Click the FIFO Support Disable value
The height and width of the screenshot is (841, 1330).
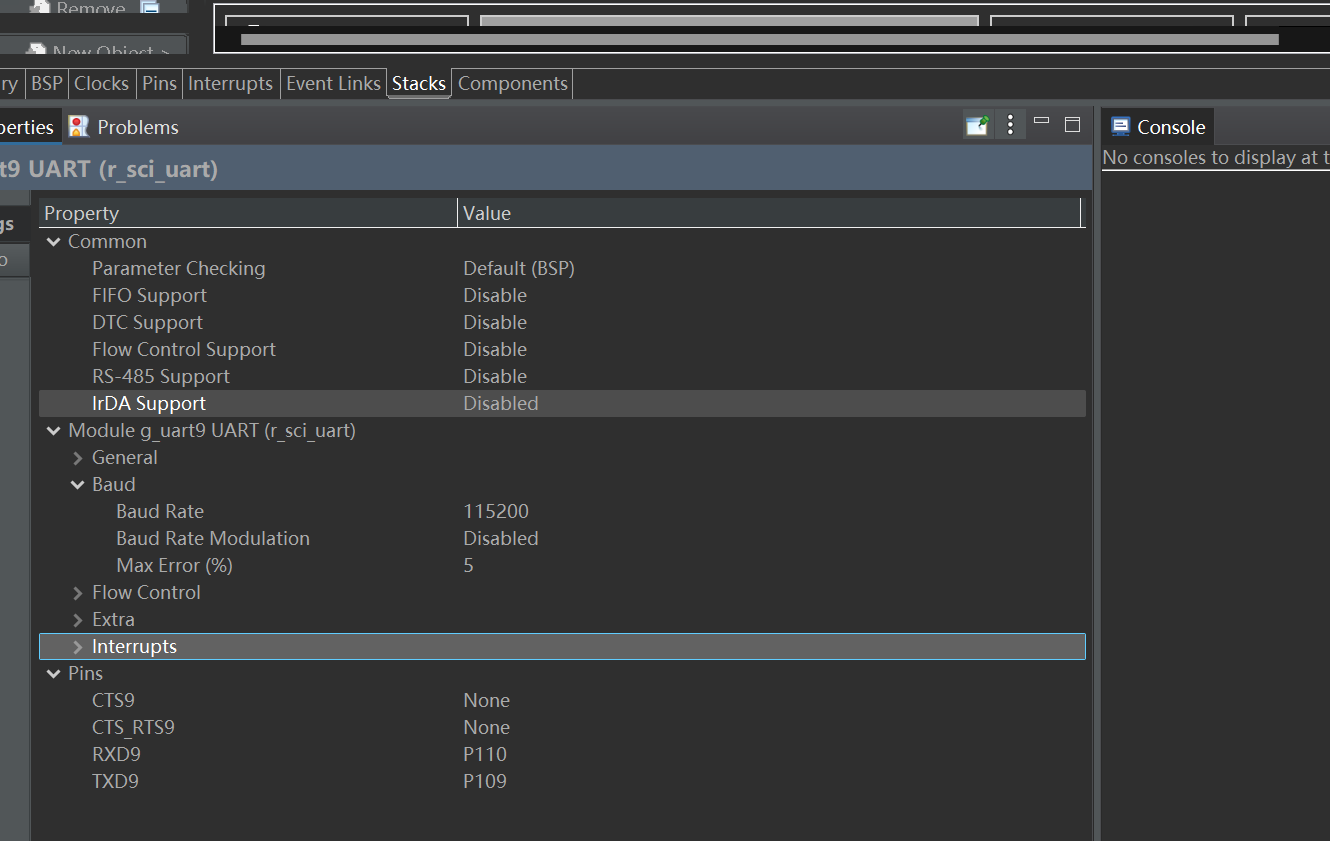pyautogui.click(x=495, y=296)
